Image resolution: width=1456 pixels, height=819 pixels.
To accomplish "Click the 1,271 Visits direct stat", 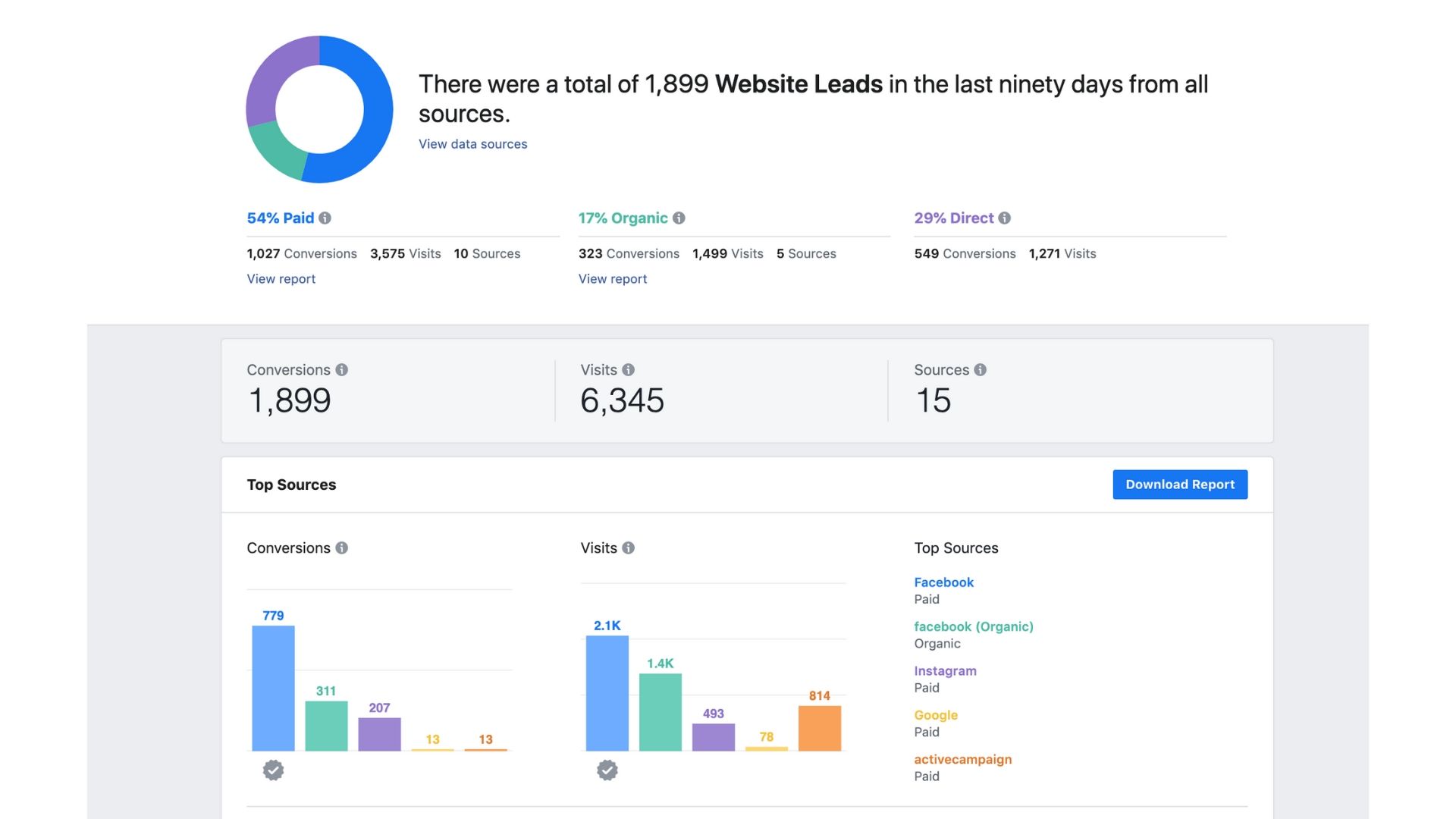I will point(1062,253).
